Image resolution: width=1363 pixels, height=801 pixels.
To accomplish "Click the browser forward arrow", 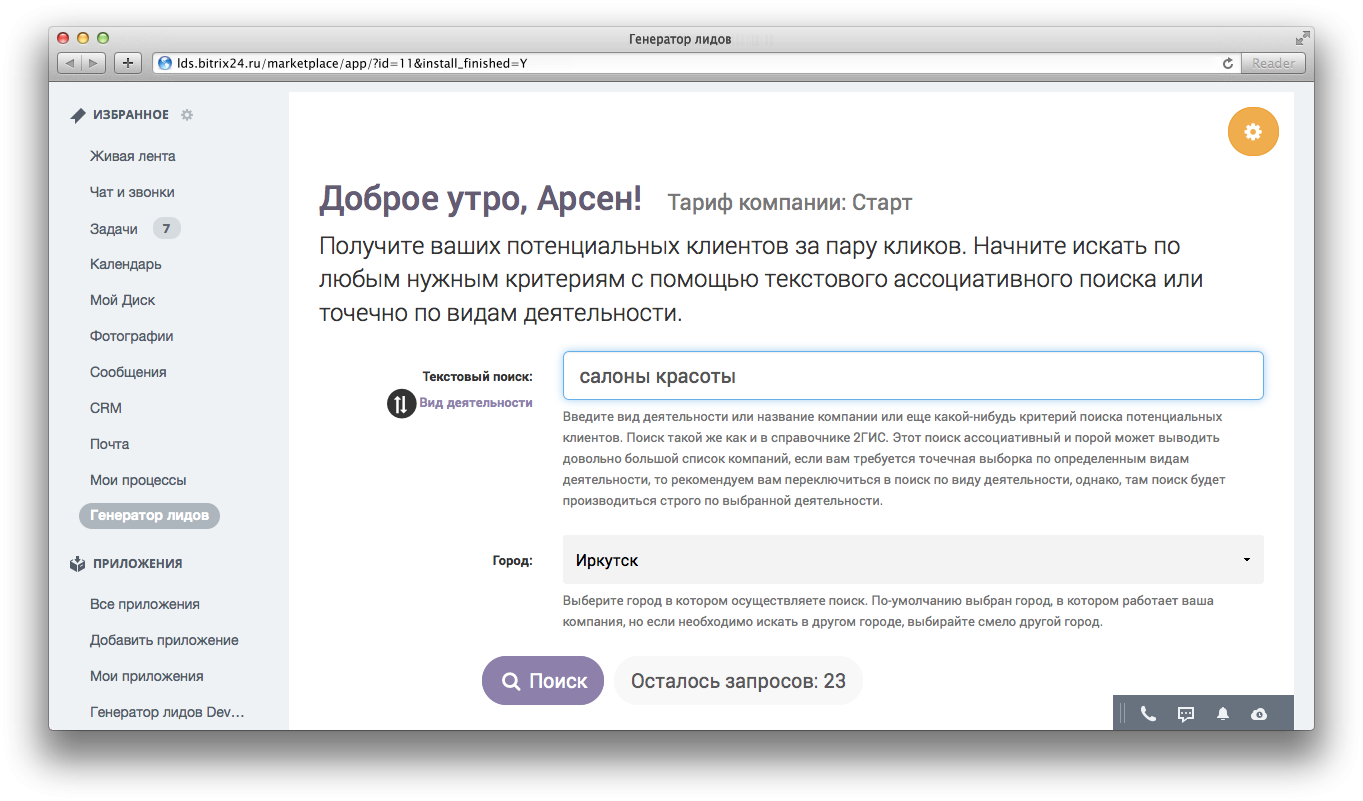I will [92, 62].
